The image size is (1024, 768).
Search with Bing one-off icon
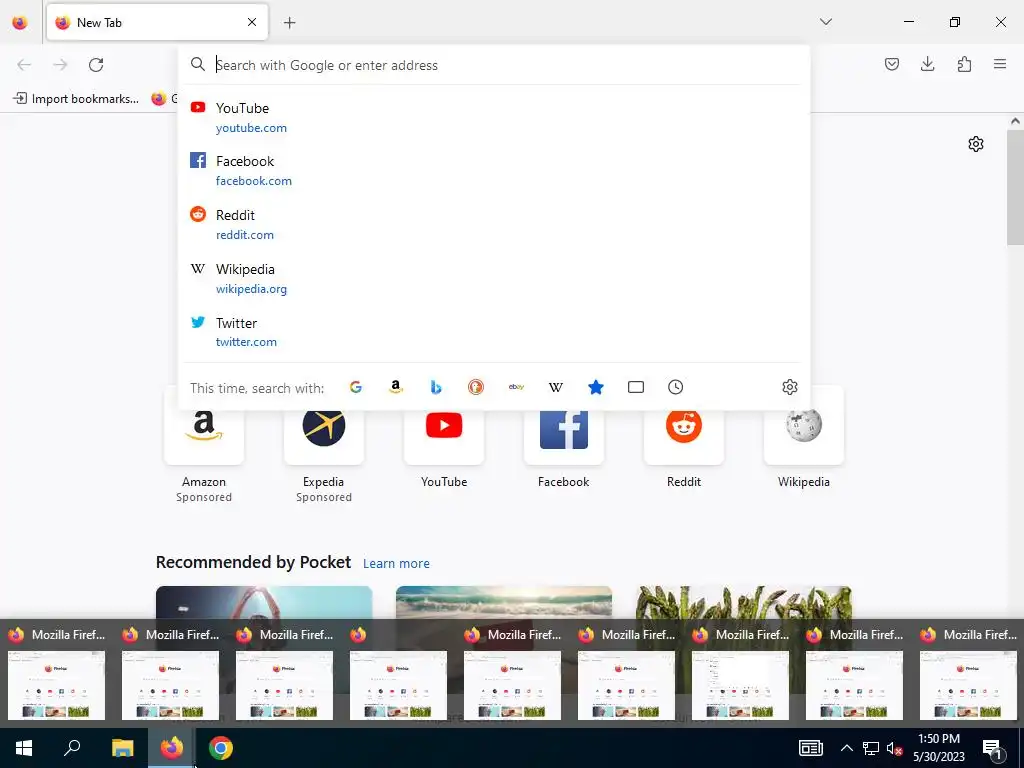(436, 387)
